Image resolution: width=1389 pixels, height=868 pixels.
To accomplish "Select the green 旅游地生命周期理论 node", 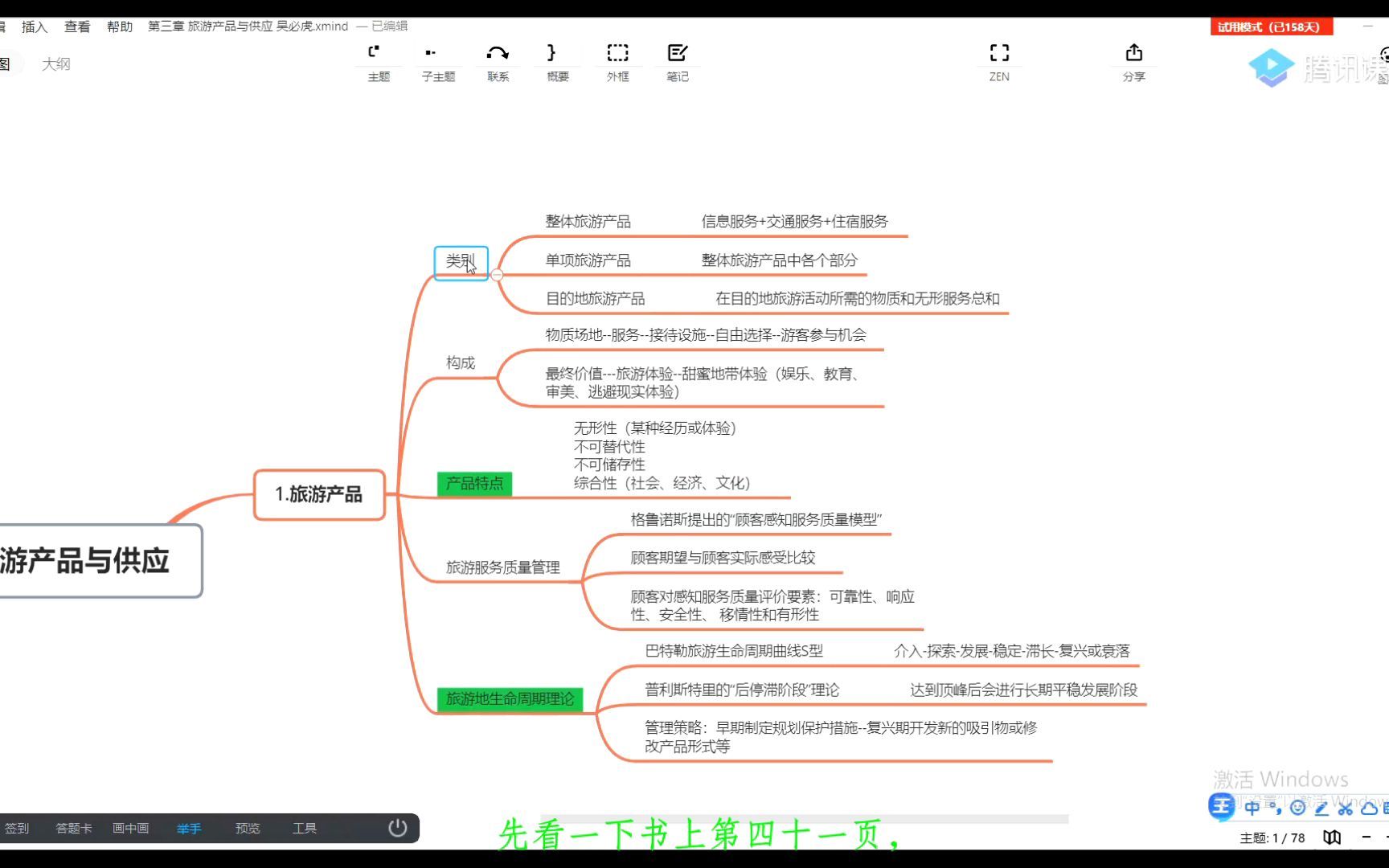I will click(x=510, y=699).
